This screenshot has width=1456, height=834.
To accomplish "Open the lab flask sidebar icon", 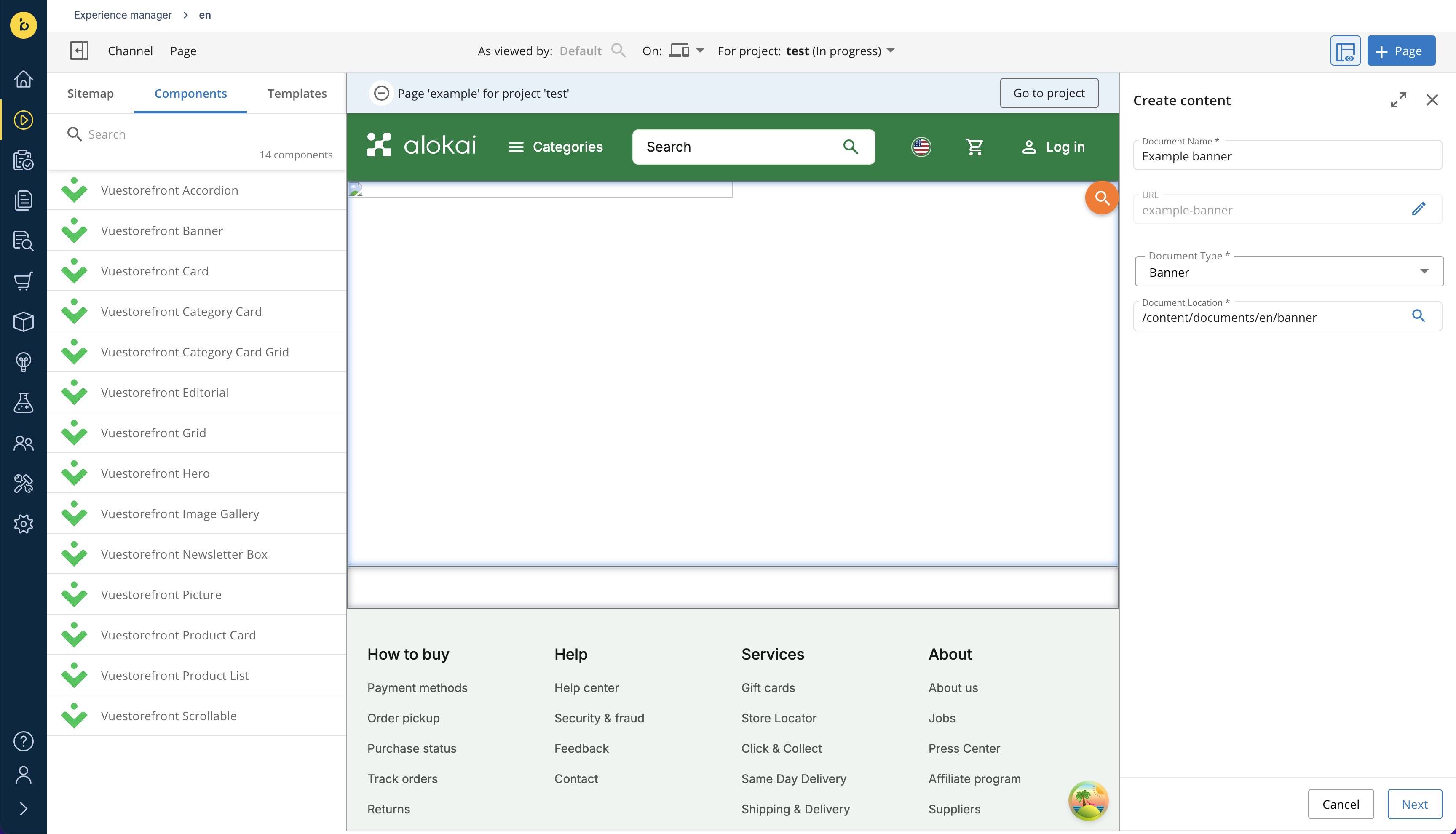I will click(x=24, y=403).
